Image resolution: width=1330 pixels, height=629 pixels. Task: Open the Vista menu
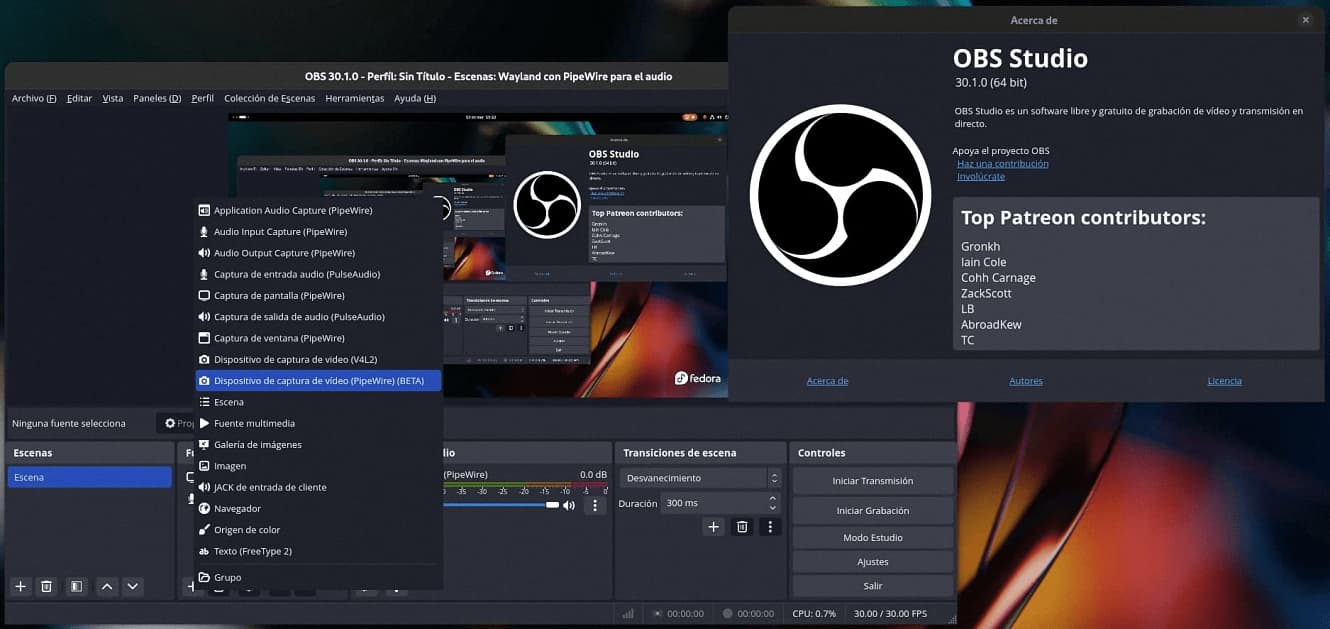click(113, 98)
